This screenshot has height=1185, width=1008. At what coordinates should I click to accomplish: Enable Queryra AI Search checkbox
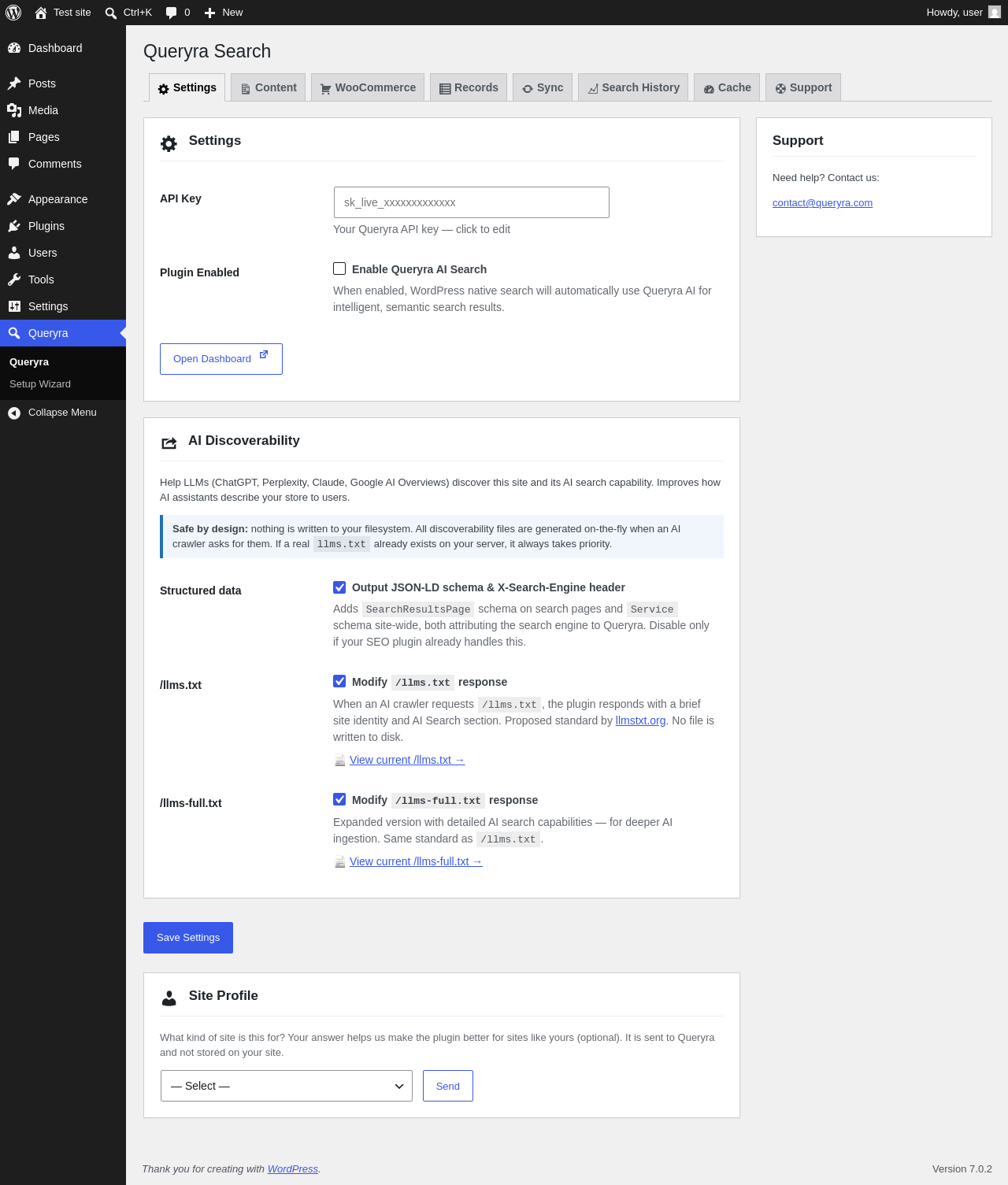tap(339, 268)
